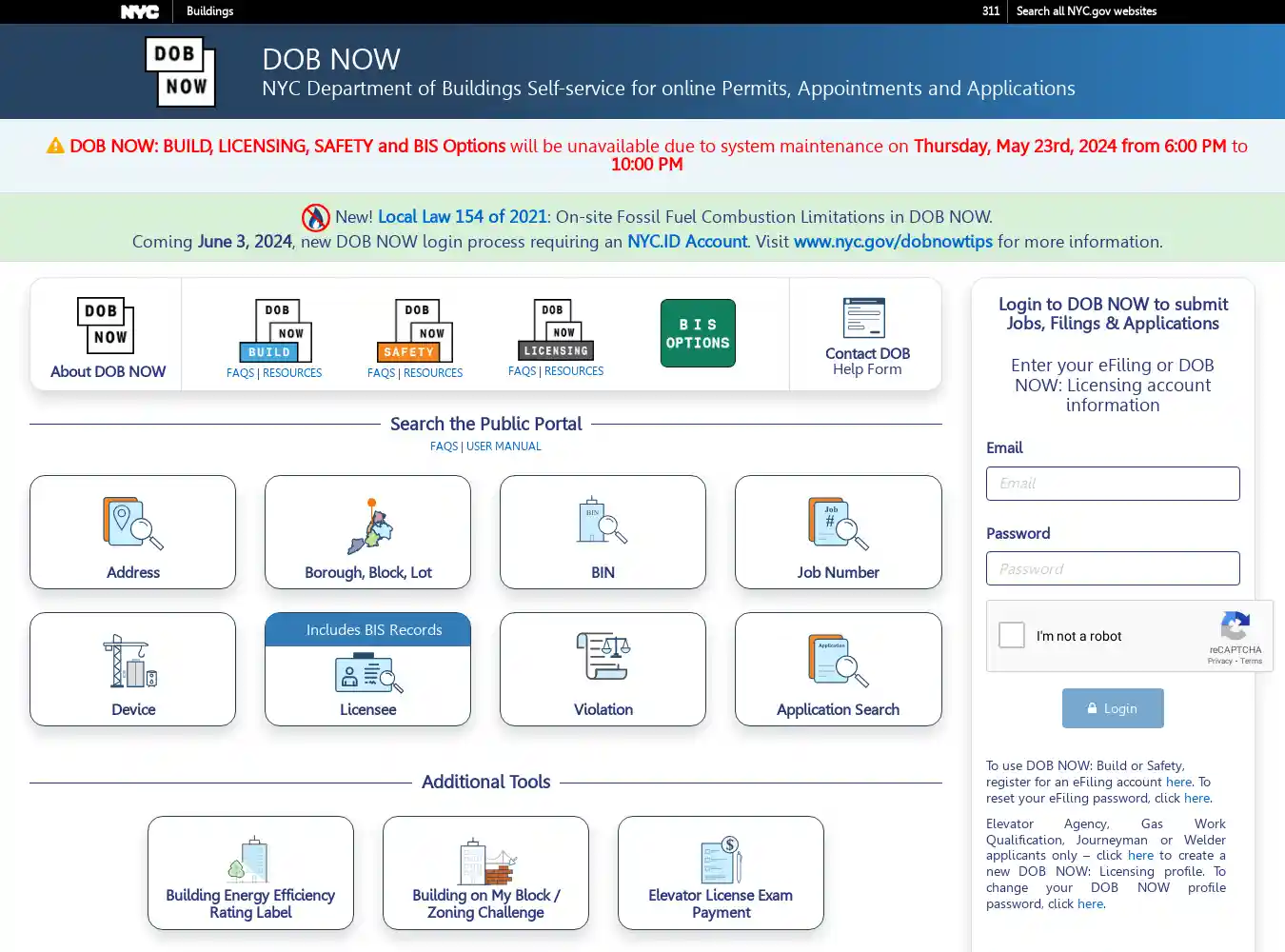Click the Buildings link in top bar
This screenshot has width=1285, height=952.
pos(209,11)
